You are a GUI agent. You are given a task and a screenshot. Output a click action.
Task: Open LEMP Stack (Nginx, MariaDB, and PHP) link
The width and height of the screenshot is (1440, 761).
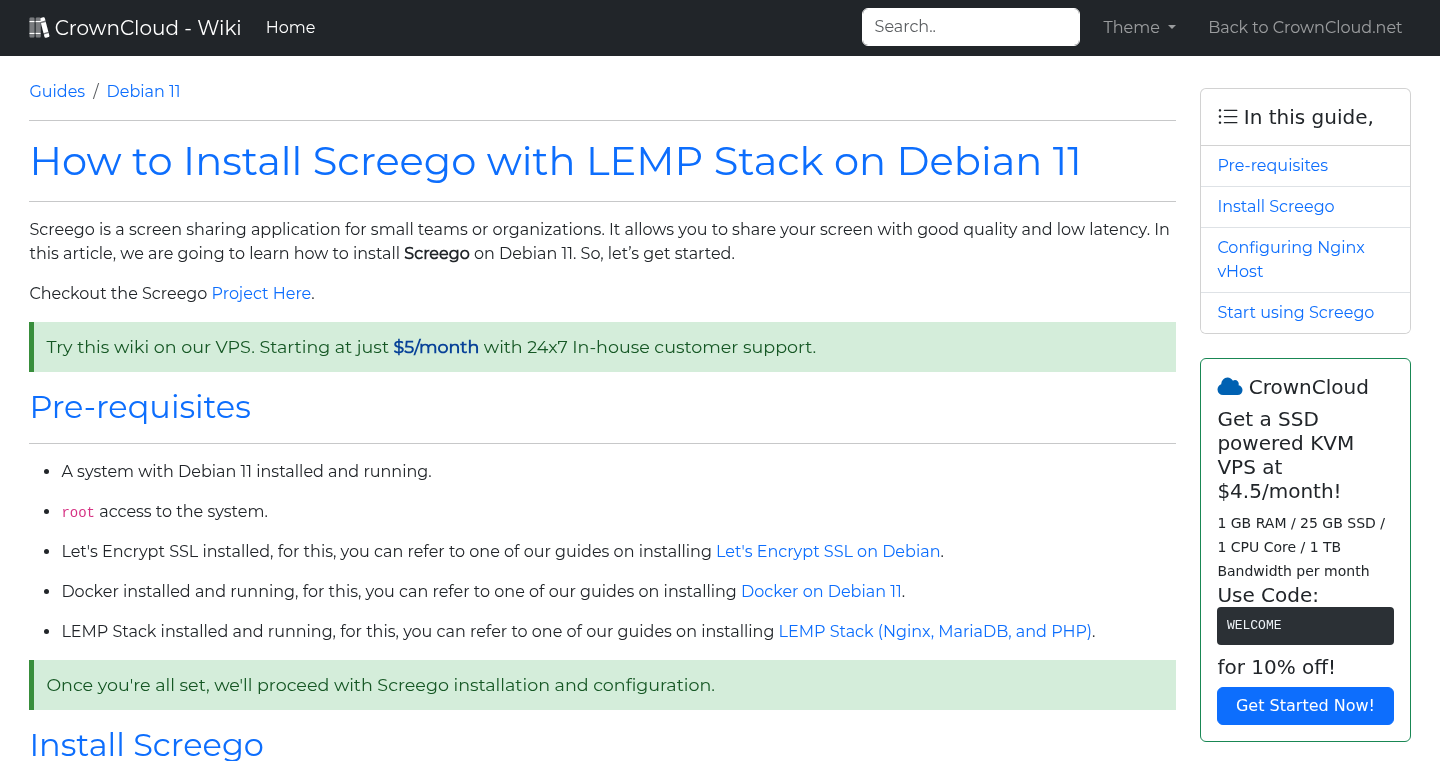click(x=935, y=632)
